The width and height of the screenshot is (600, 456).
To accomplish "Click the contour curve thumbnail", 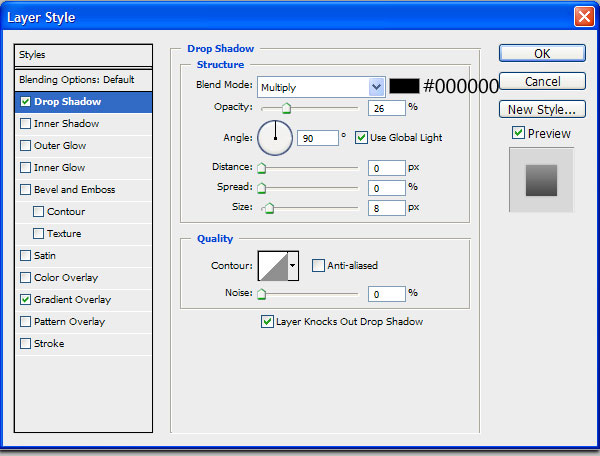I will coord(273,265).
